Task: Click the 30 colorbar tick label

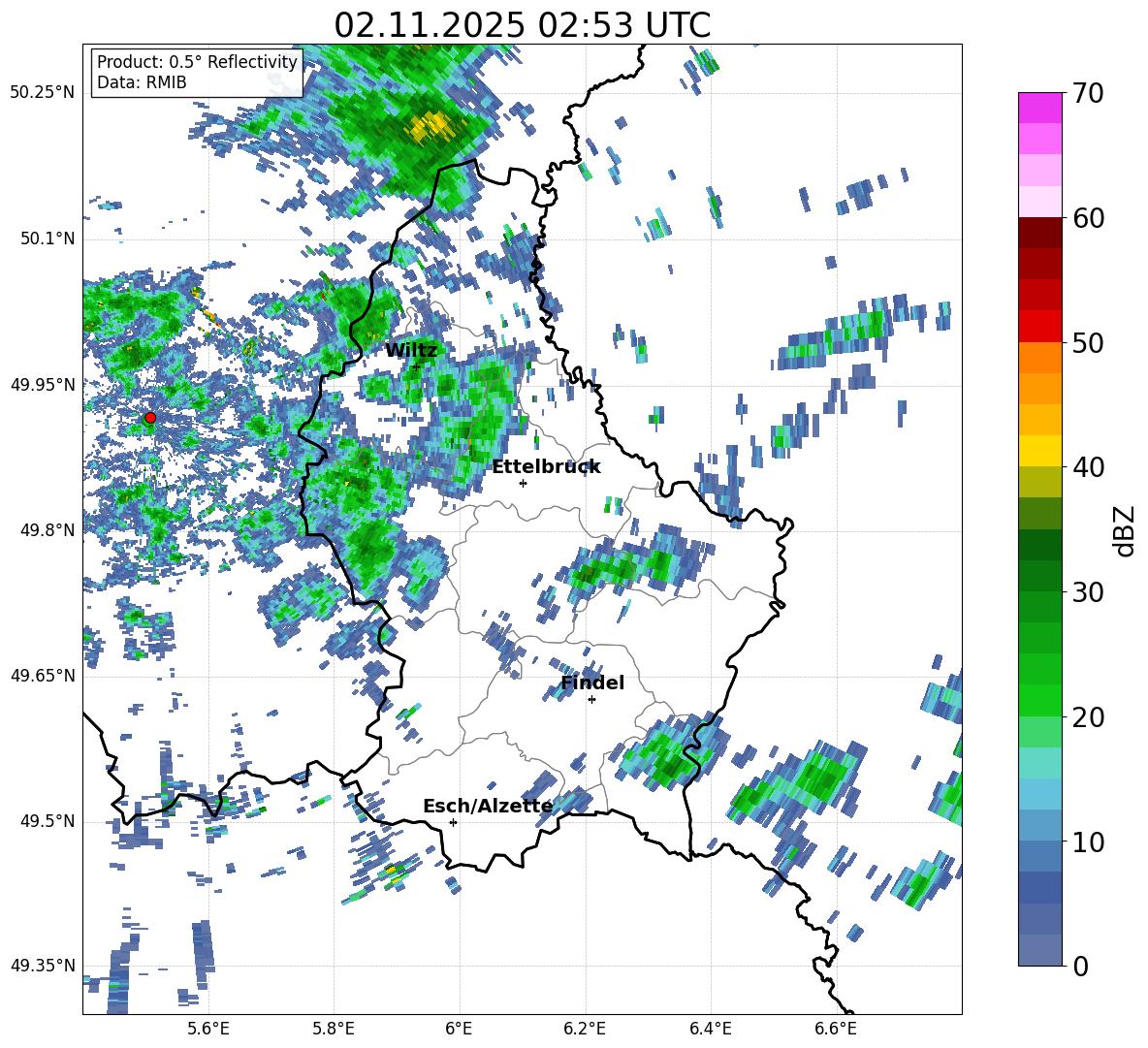Action: (1088, 592)
